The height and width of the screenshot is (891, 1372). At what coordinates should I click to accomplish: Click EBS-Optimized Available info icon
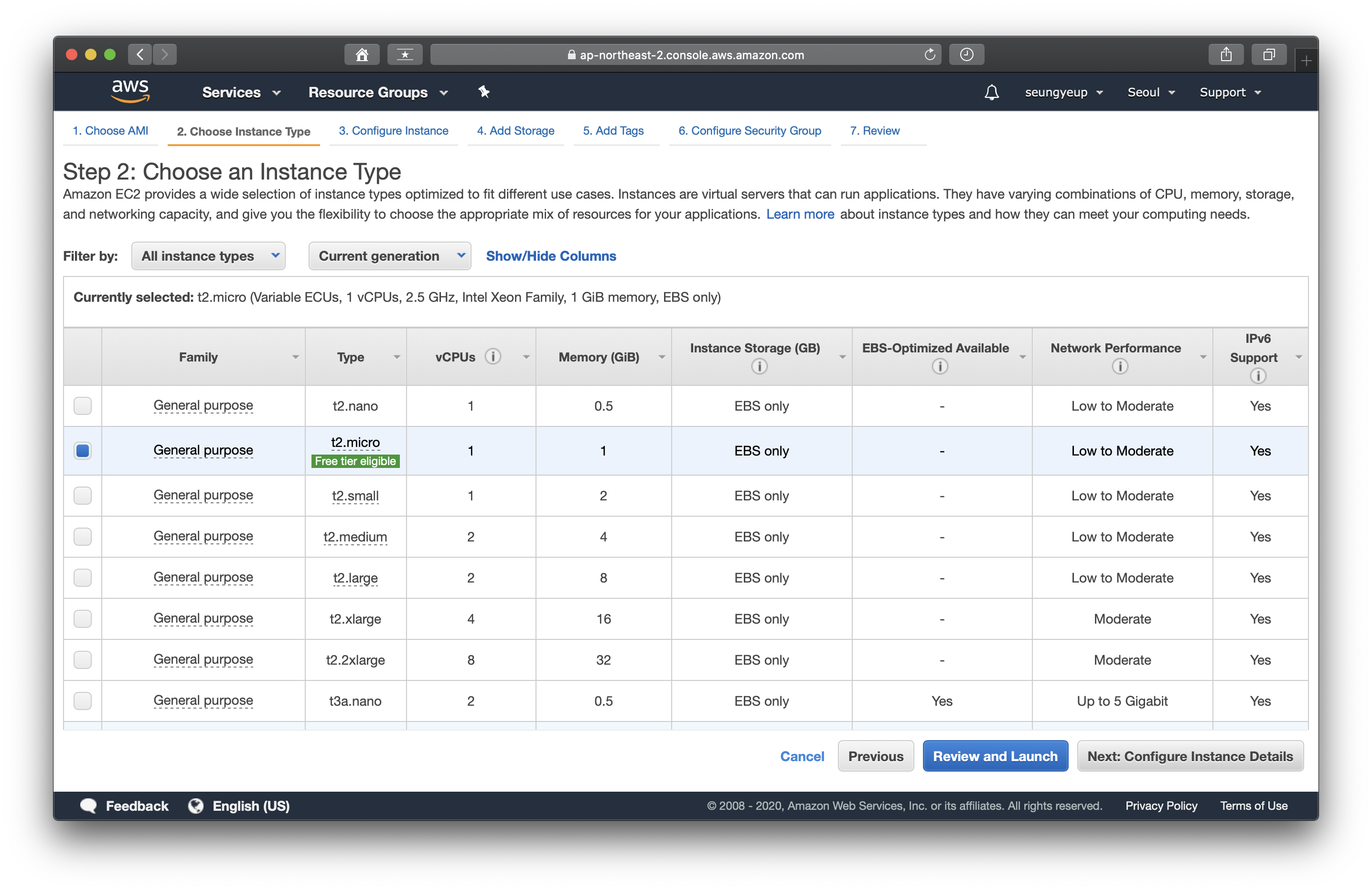(x=939, y=367)
